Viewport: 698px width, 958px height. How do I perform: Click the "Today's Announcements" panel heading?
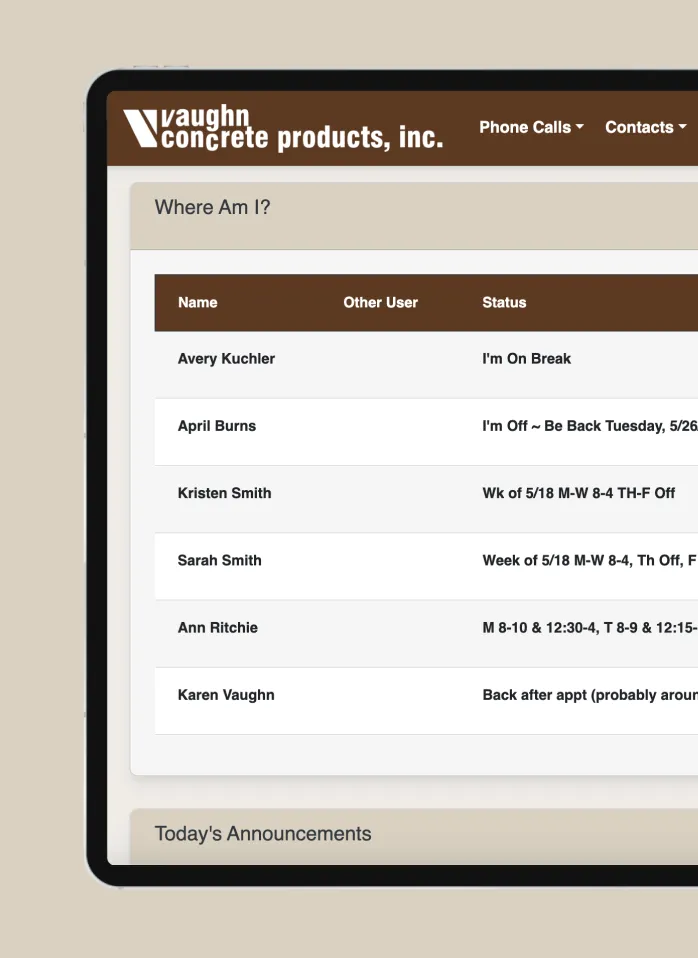pos(263,833)
